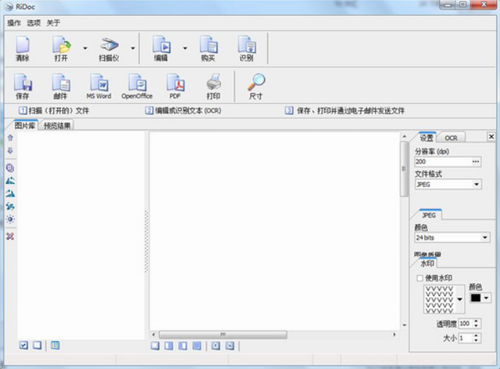The height and width of the screenshot is (369, 500).
Task: Click the 识别 OCR recognize icon
Action: point(247,45)
